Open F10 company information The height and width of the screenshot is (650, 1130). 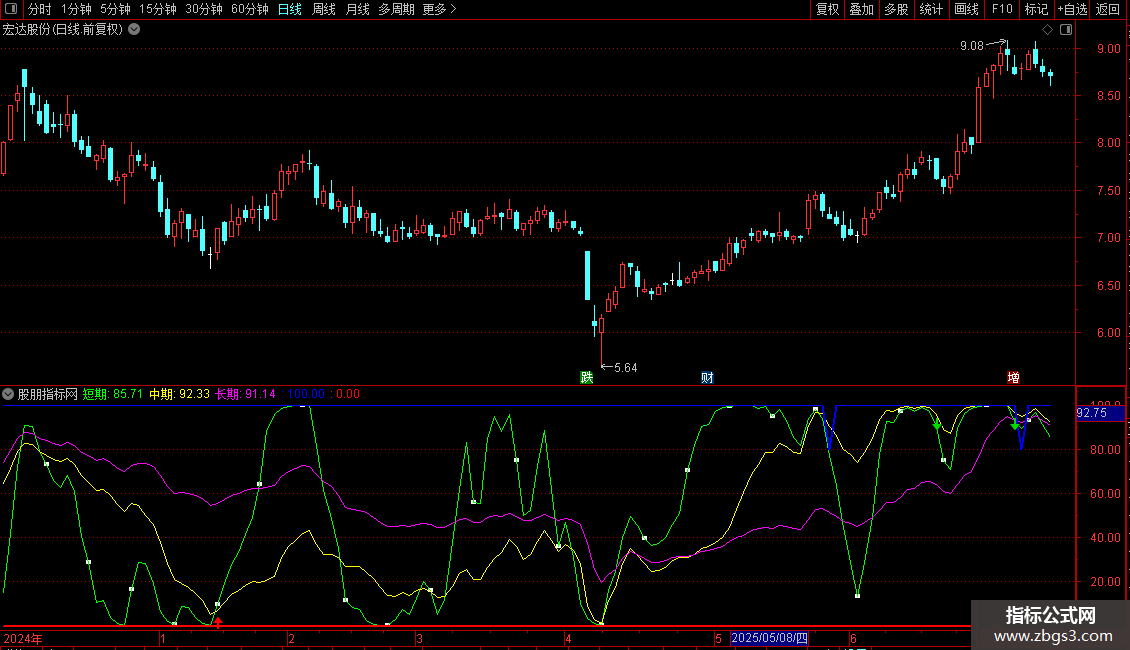point(1001,10)
